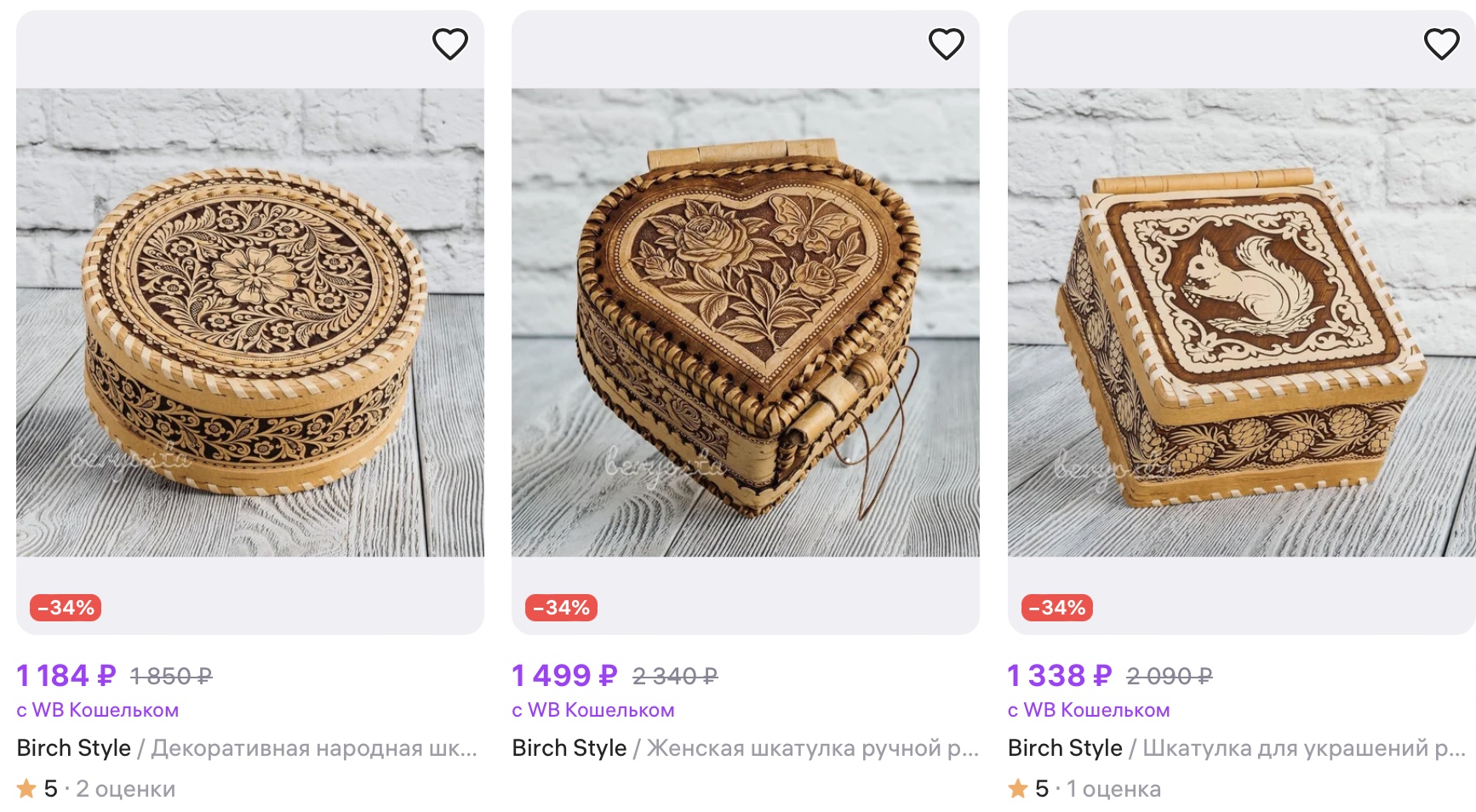Open the Женская шкатулка ручной работы title
This screenshot has width=1476, height=812.
click(812, 748)
